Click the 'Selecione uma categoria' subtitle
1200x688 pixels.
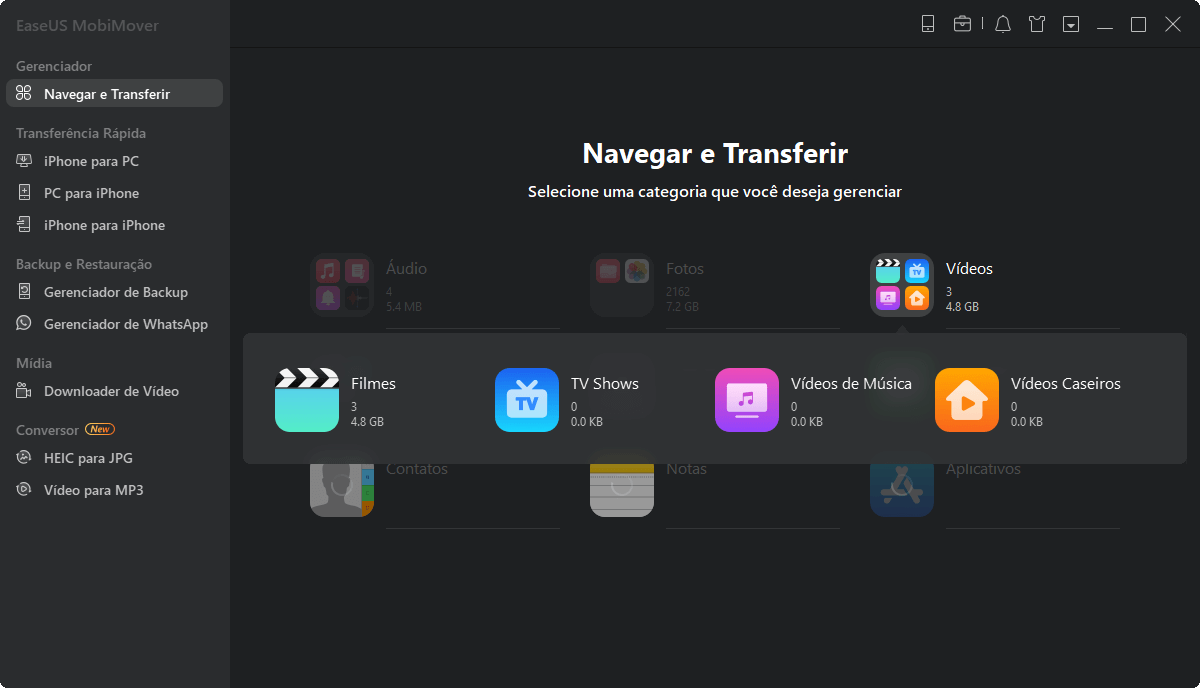[715, 191]
